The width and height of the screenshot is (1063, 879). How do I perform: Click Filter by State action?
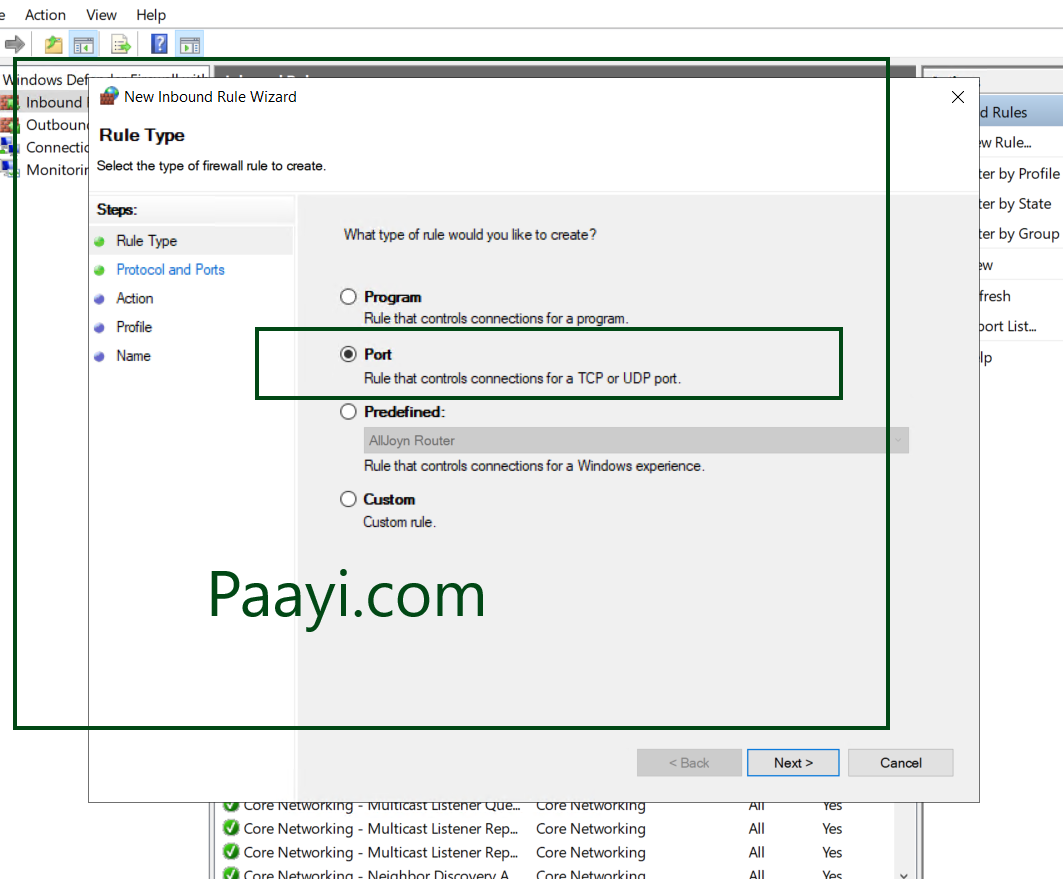(1015, 203)
